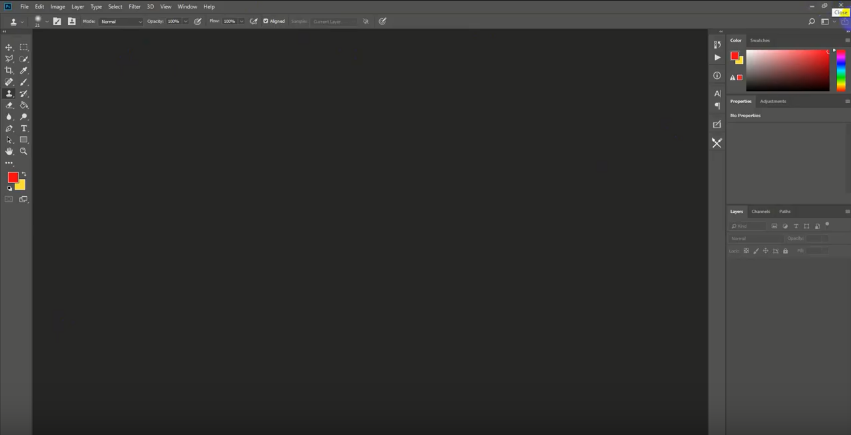This screenshot has height=435, width=851.
Task: Select the Horizontal Type tool
Action: (24, 129)
